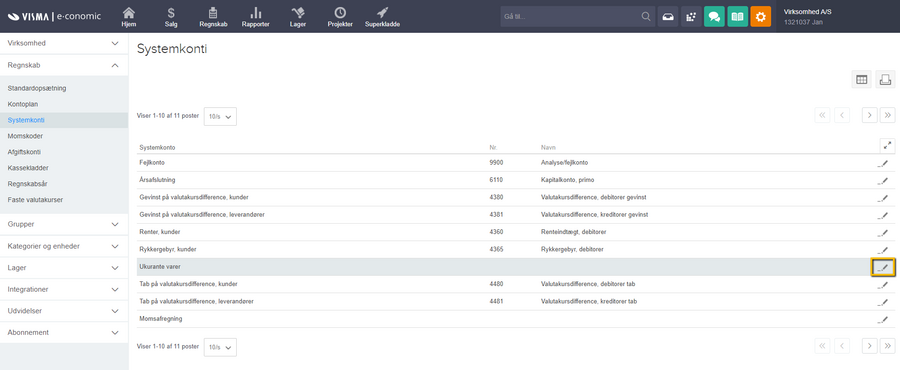Edit Tab på valutakursdifference, kunder pencil
The image size is (900, 370).
(883, 285)
